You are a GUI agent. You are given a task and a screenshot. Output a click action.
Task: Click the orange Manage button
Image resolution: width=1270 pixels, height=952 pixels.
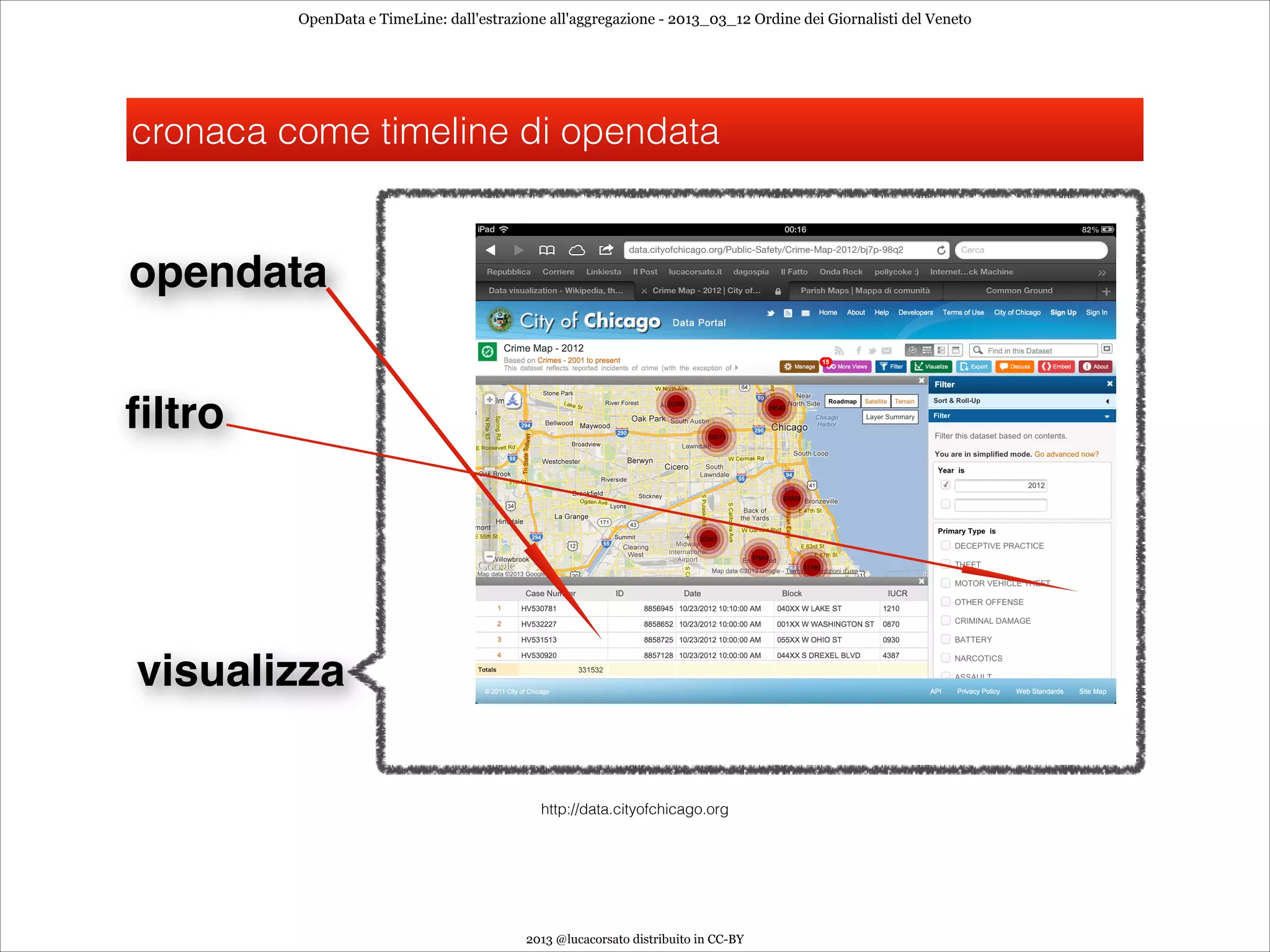pos(799,367)
